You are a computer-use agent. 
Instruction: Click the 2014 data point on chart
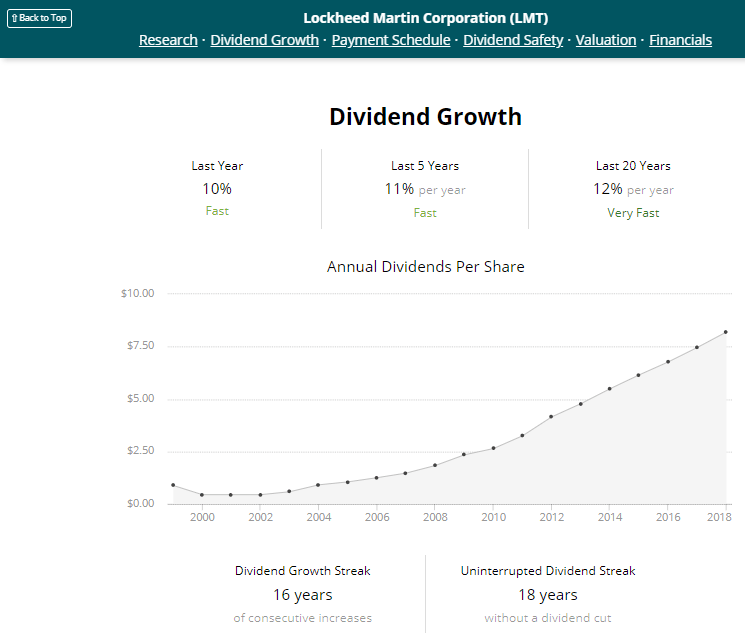[x=610, y=389]
